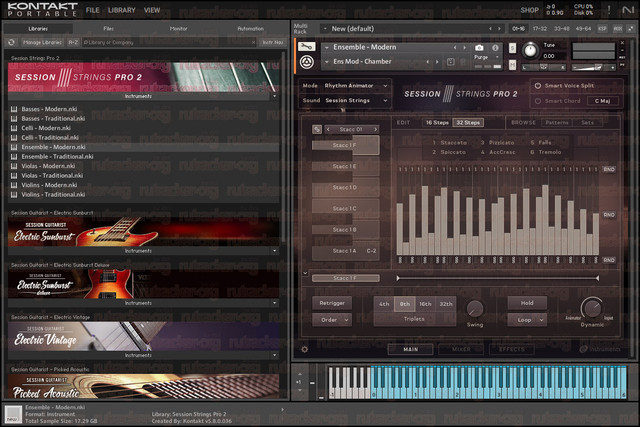This screenshot has height=427, width=640.
Task: Select the next snapshot after Chamber
Action: 437,62
